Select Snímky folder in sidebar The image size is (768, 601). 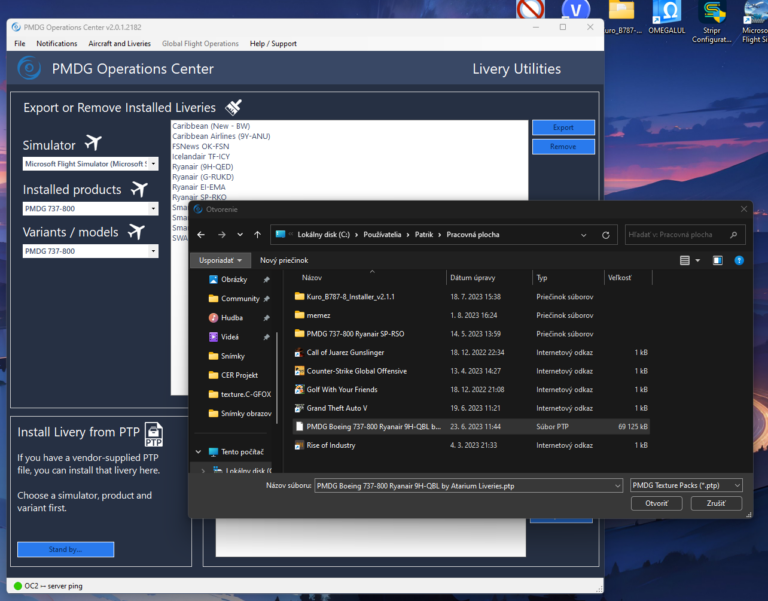[x=232, y=356]
